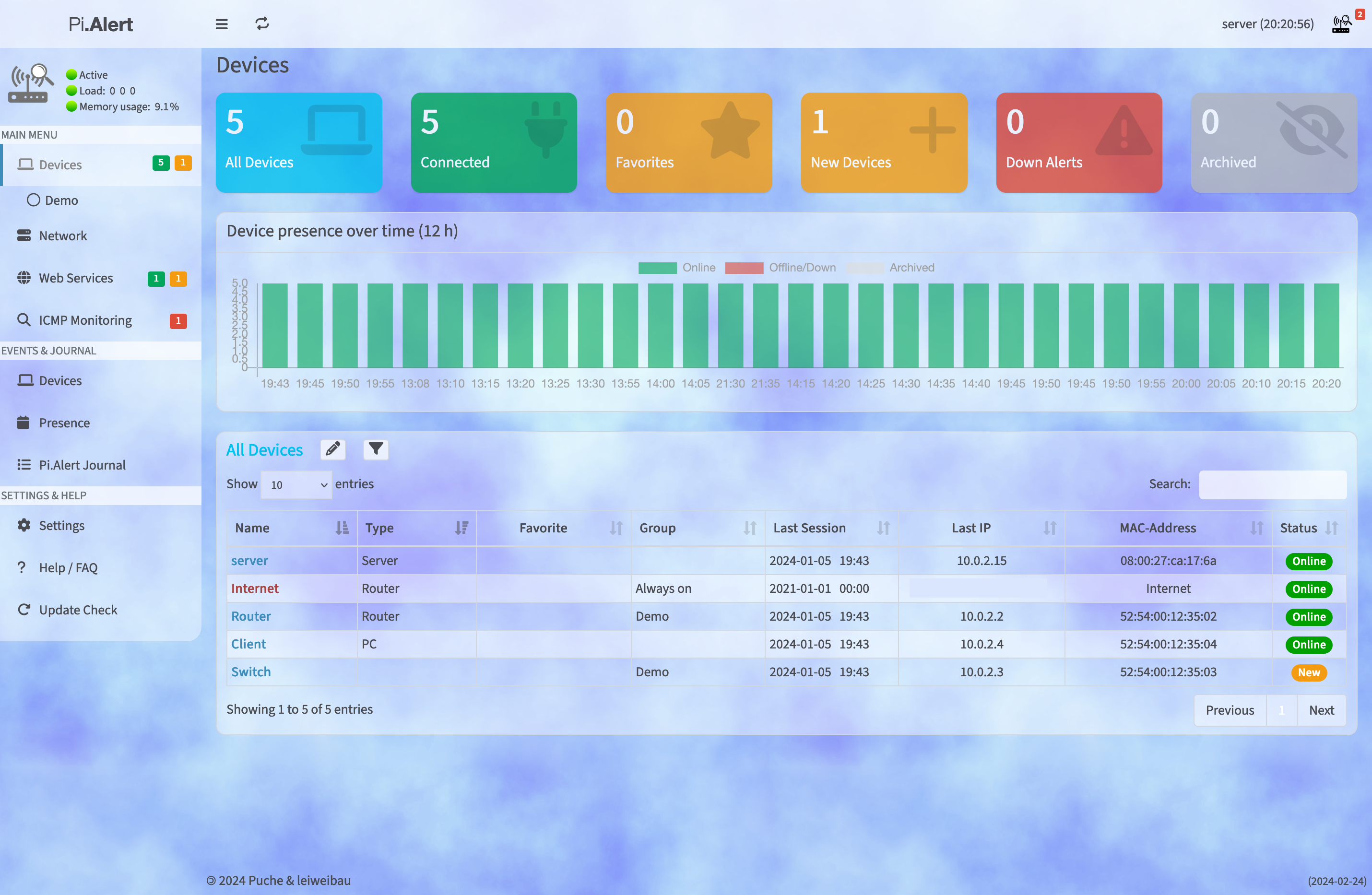Open Network in main menu
1372x895 pixels.
[x=63, y=236]
